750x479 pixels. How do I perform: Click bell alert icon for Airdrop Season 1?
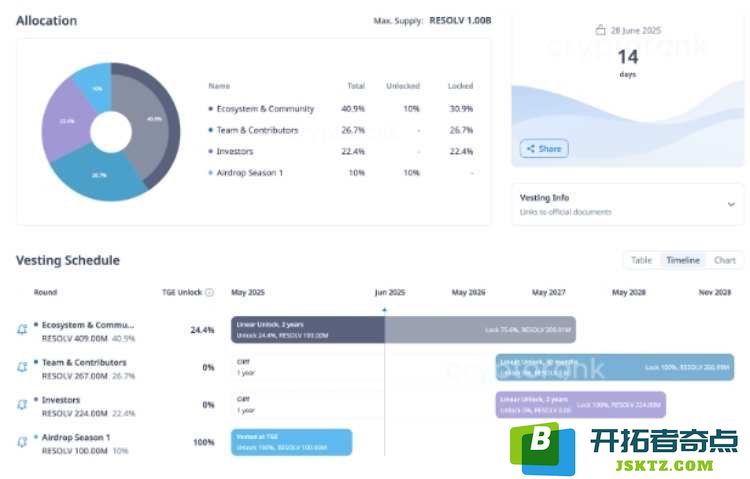(x=22, y=442)
